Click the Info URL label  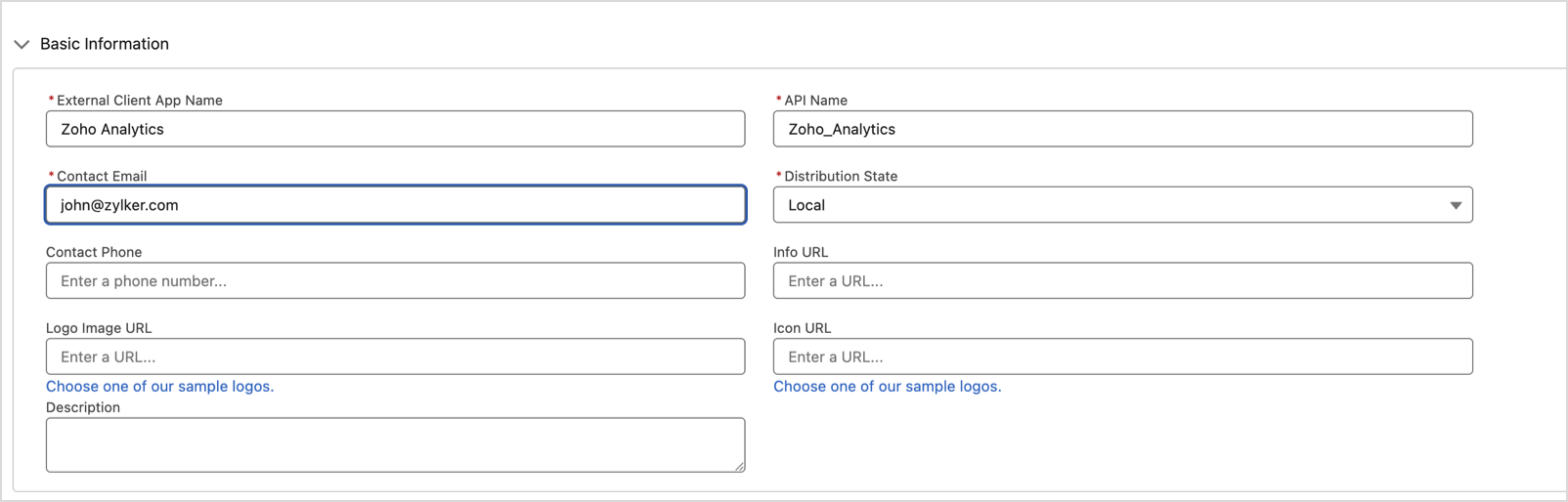tap(801, 252)
